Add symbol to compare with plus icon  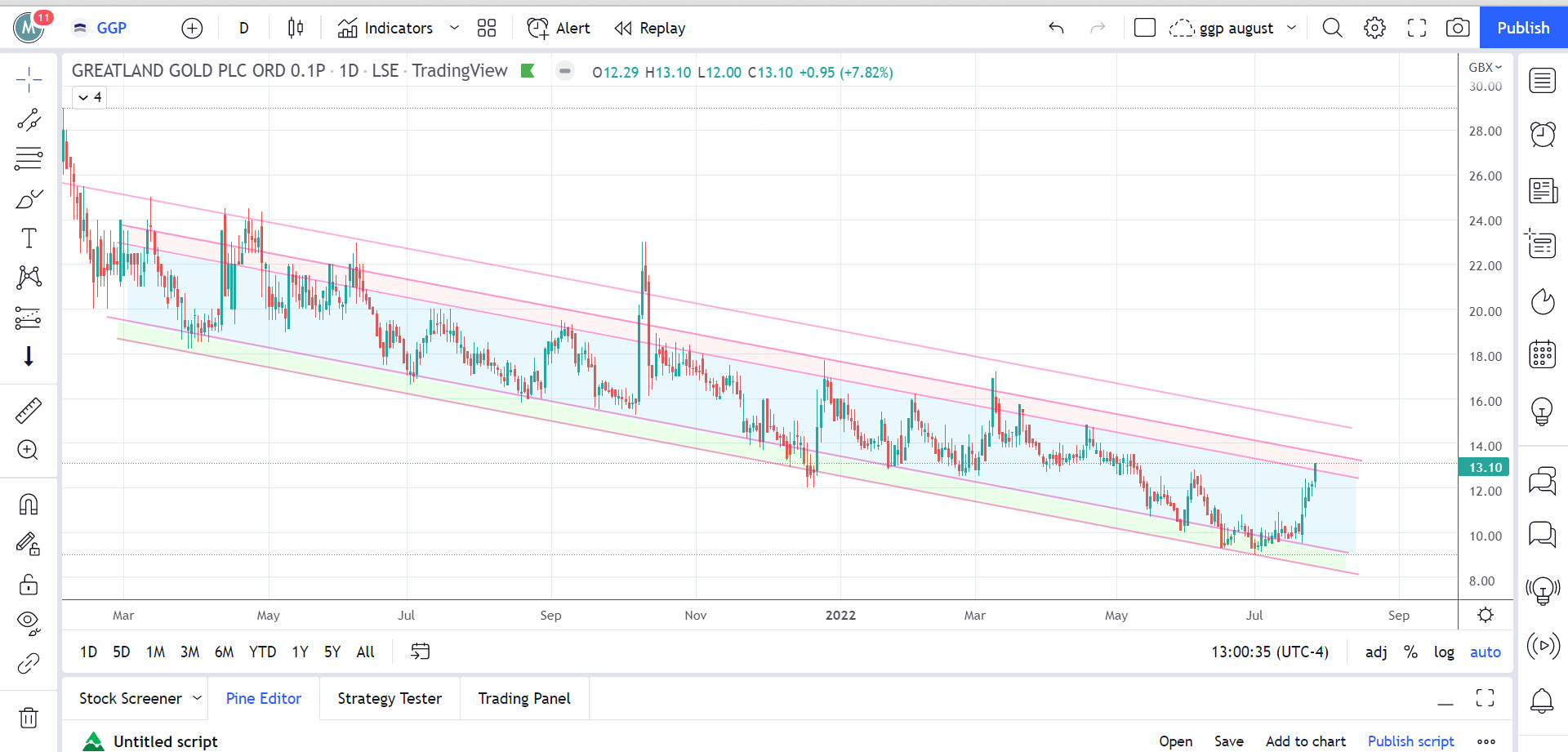pyautogui.click(x=192, y=29)
